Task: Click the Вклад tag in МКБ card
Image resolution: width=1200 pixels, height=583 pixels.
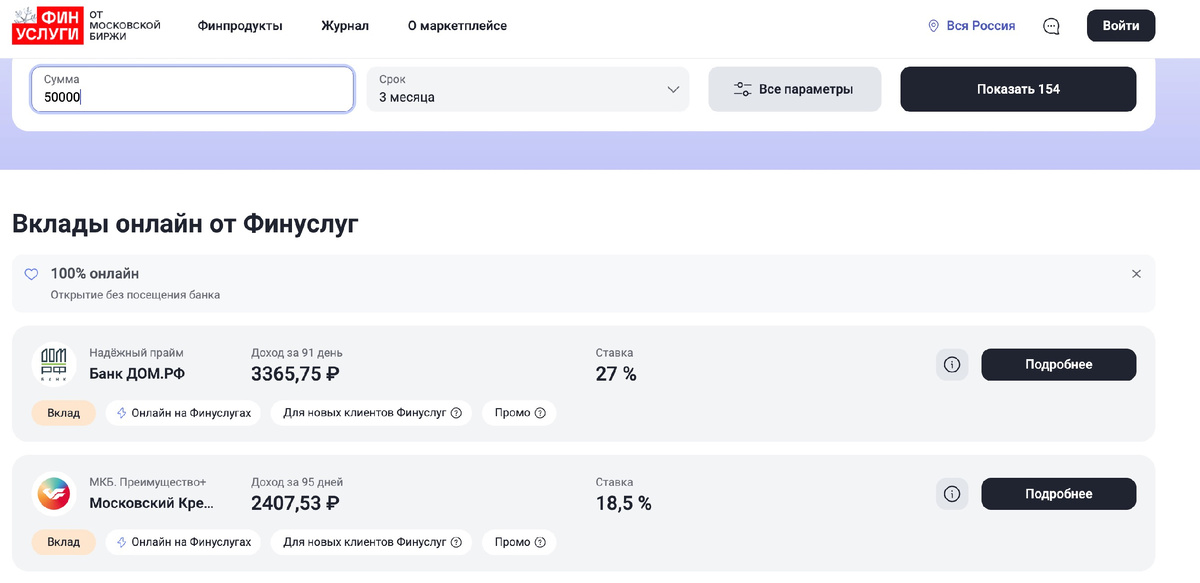Action: coord(64,542)
